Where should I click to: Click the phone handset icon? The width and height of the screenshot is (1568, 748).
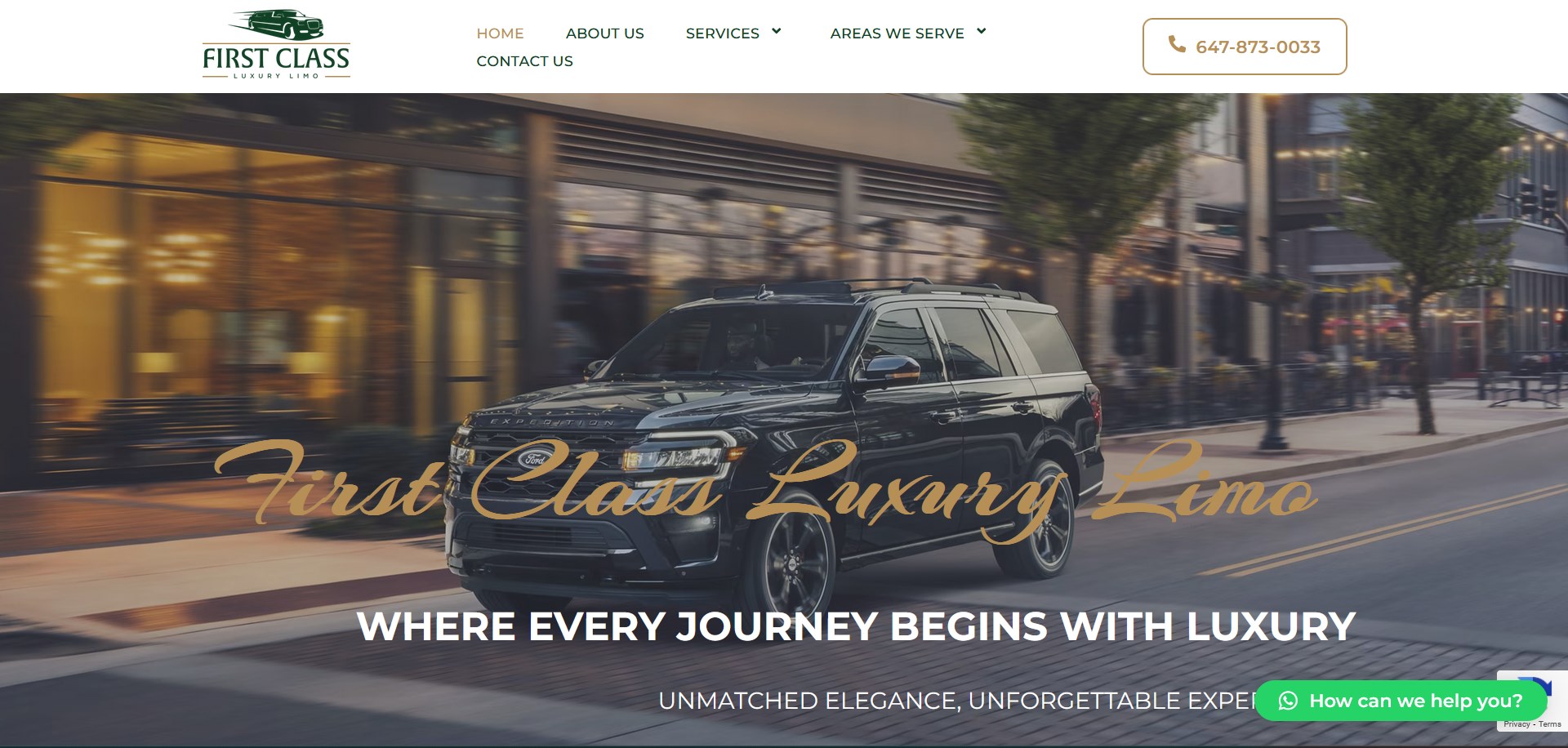1177,44
